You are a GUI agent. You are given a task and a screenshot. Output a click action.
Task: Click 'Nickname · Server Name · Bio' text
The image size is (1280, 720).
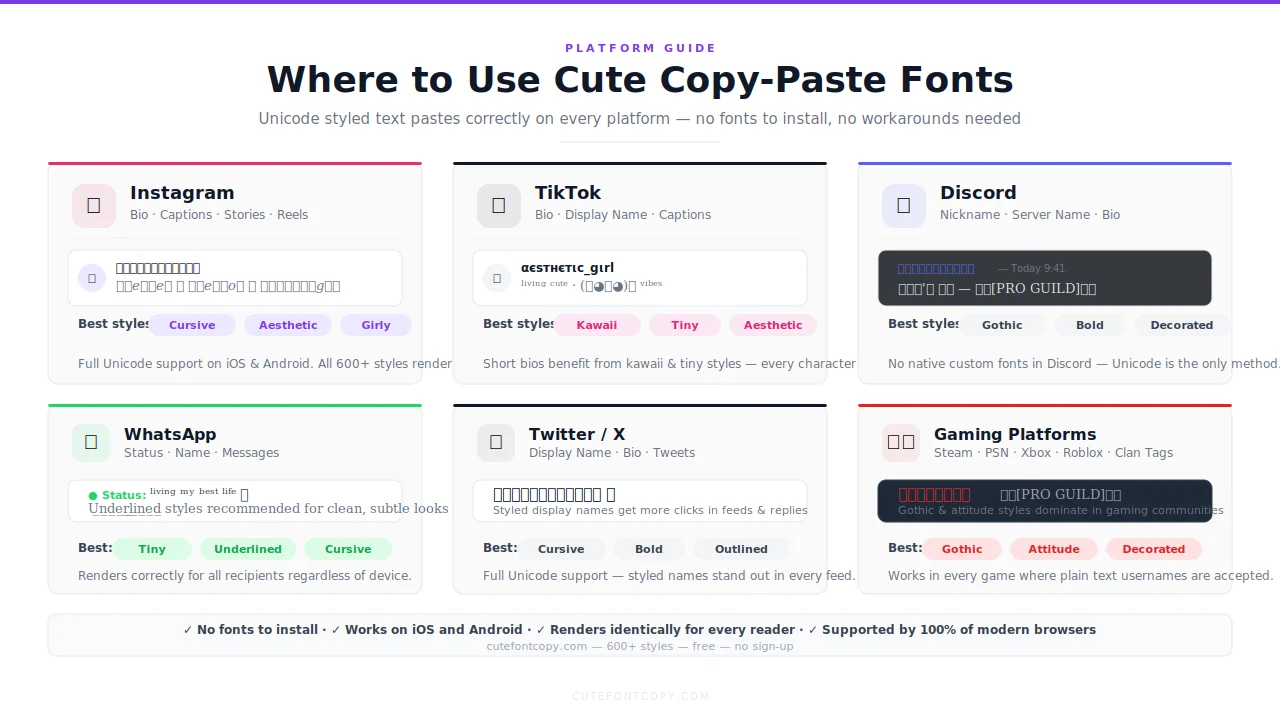1030,215
